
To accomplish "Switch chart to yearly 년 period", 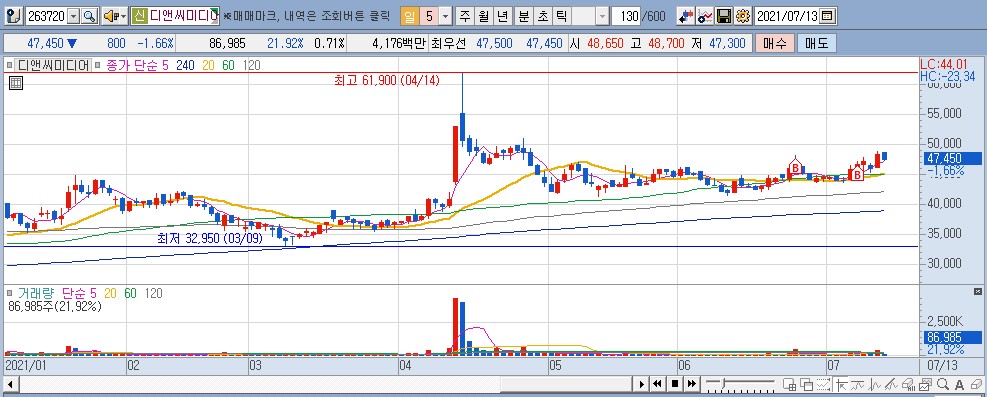I will pos(502,16).
